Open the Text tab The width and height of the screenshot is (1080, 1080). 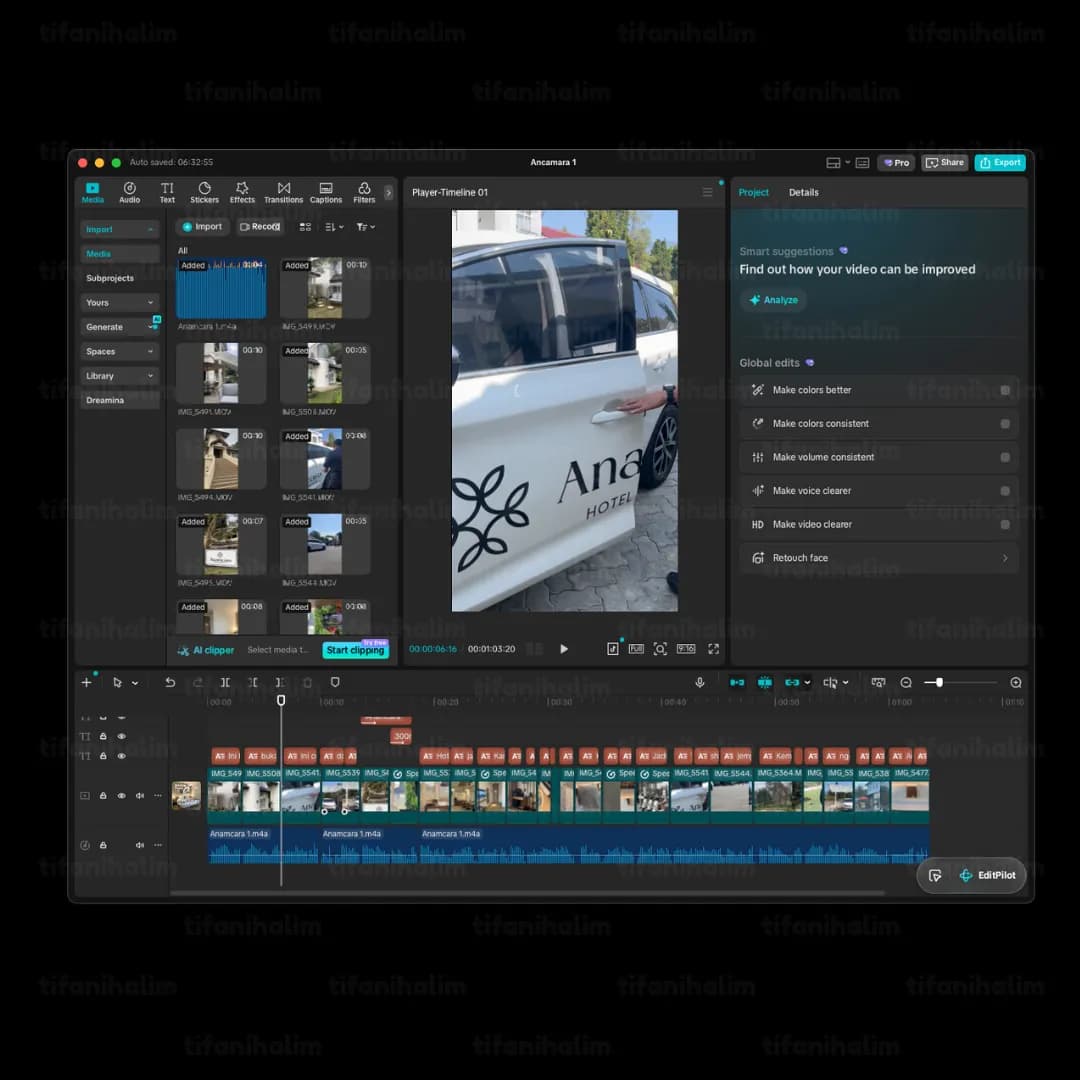click(x=167, y=192)
